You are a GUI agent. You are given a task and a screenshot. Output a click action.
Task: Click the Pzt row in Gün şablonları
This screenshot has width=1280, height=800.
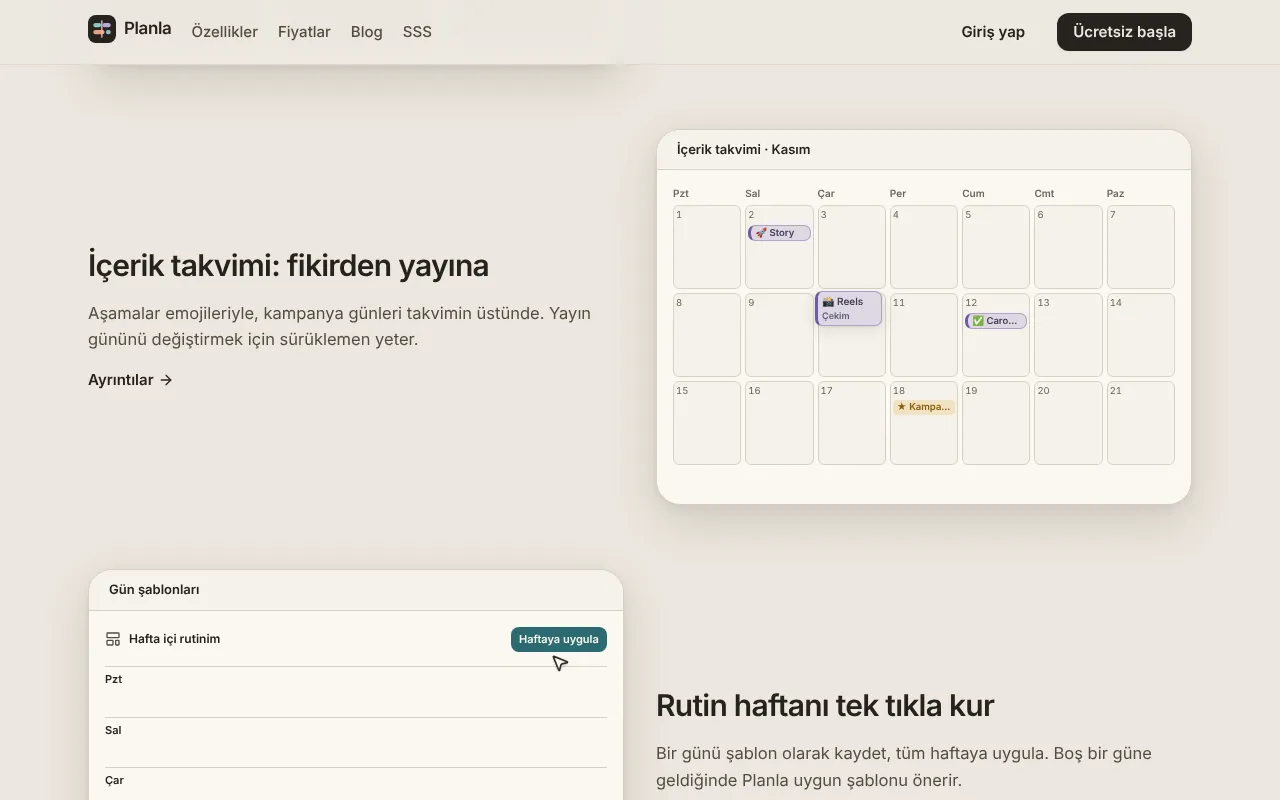(x=356, y=692)
